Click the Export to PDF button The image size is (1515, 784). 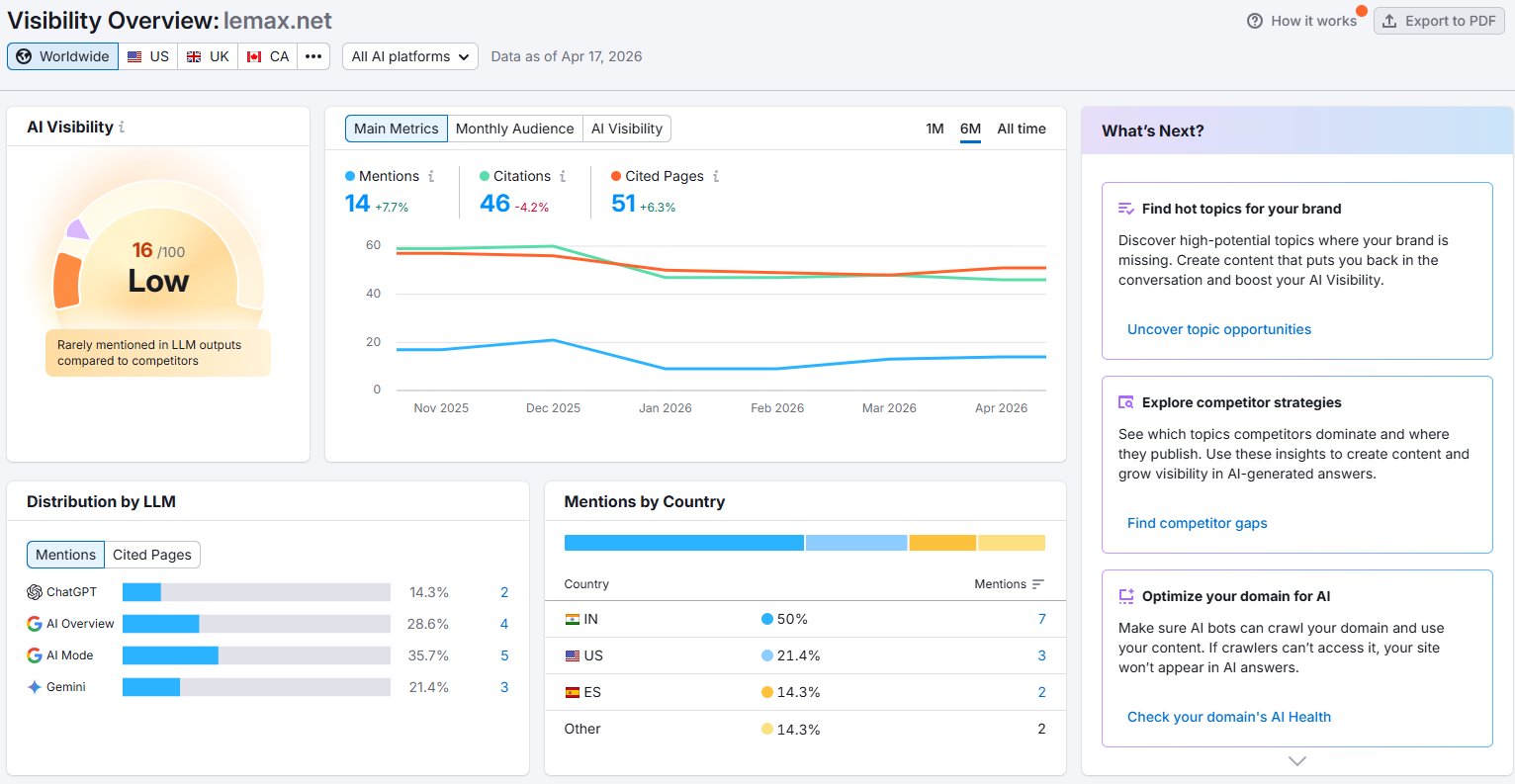[1438, 21]
